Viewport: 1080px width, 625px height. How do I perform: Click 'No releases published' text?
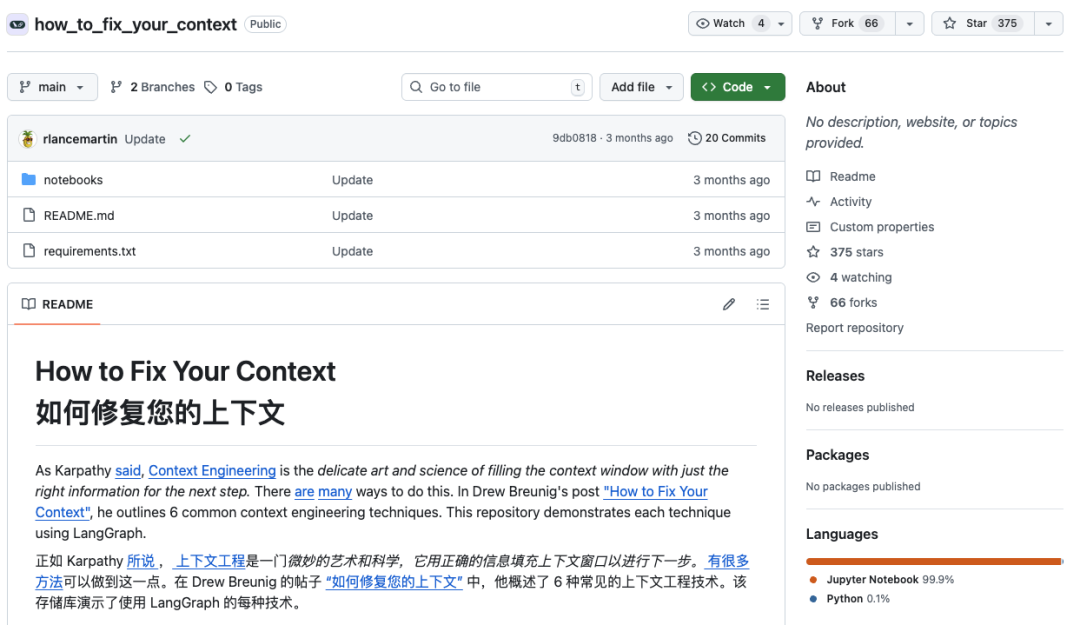tap(860, 407)
